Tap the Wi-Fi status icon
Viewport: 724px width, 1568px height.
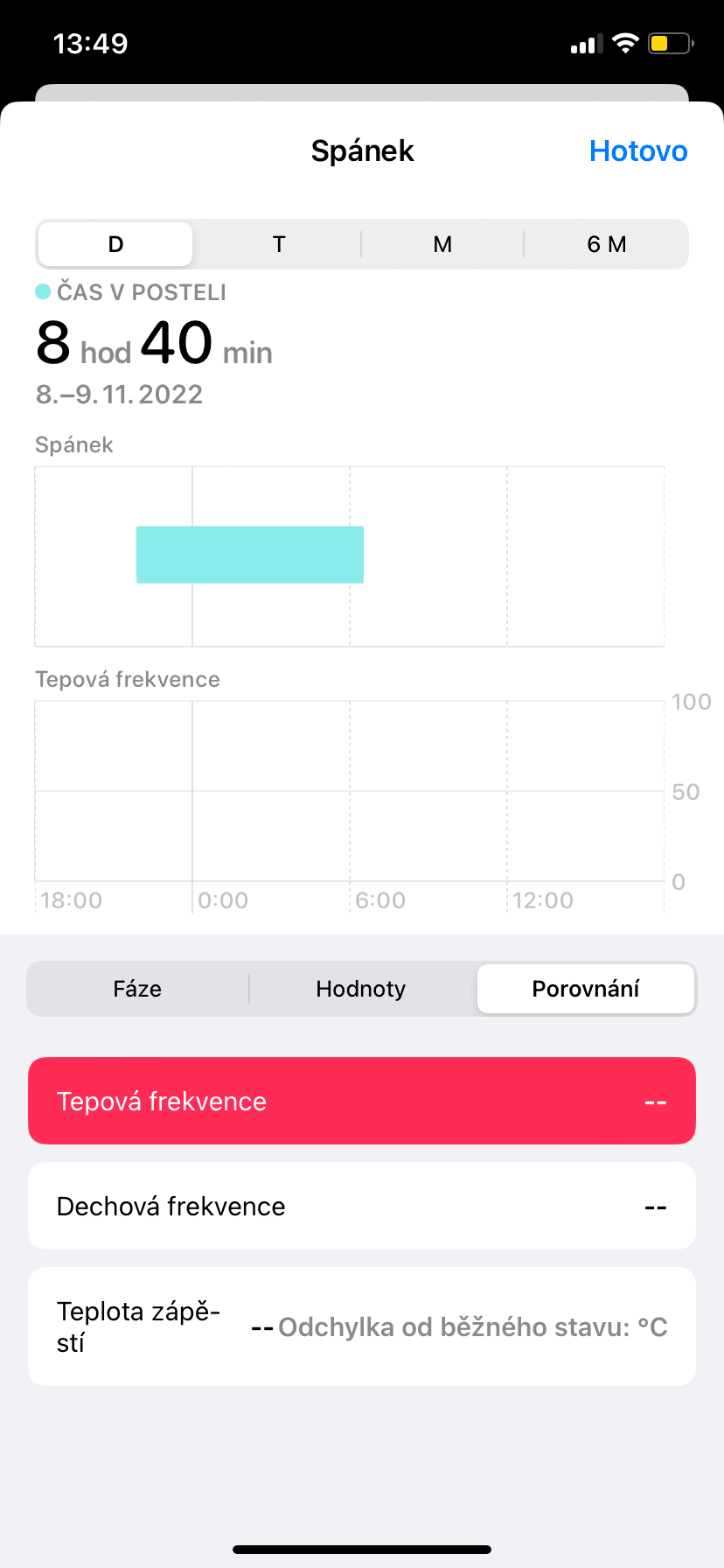[625, 43]
